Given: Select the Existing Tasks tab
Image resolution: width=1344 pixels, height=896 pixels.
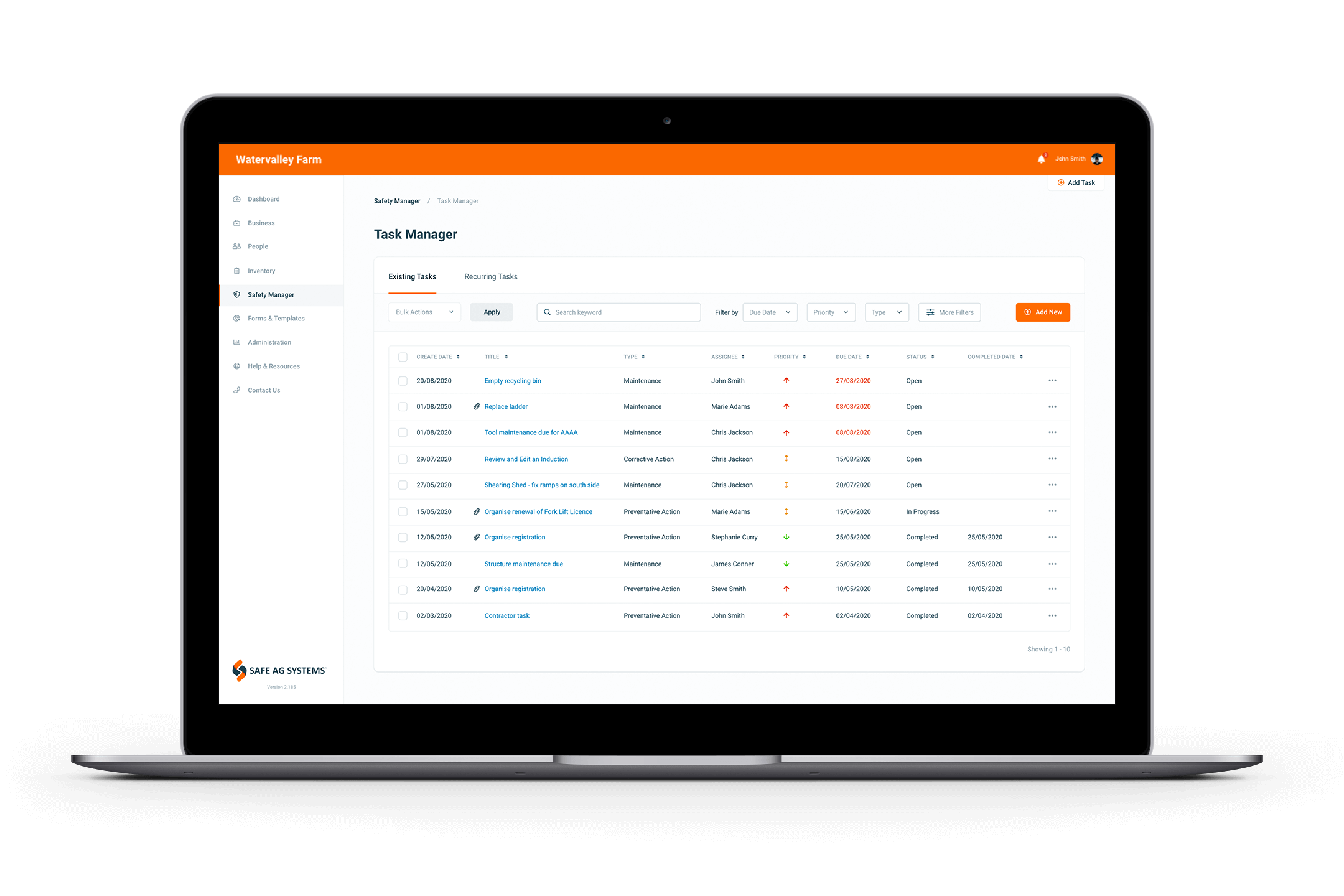Looking at the screenshot, I should point(411,276).
